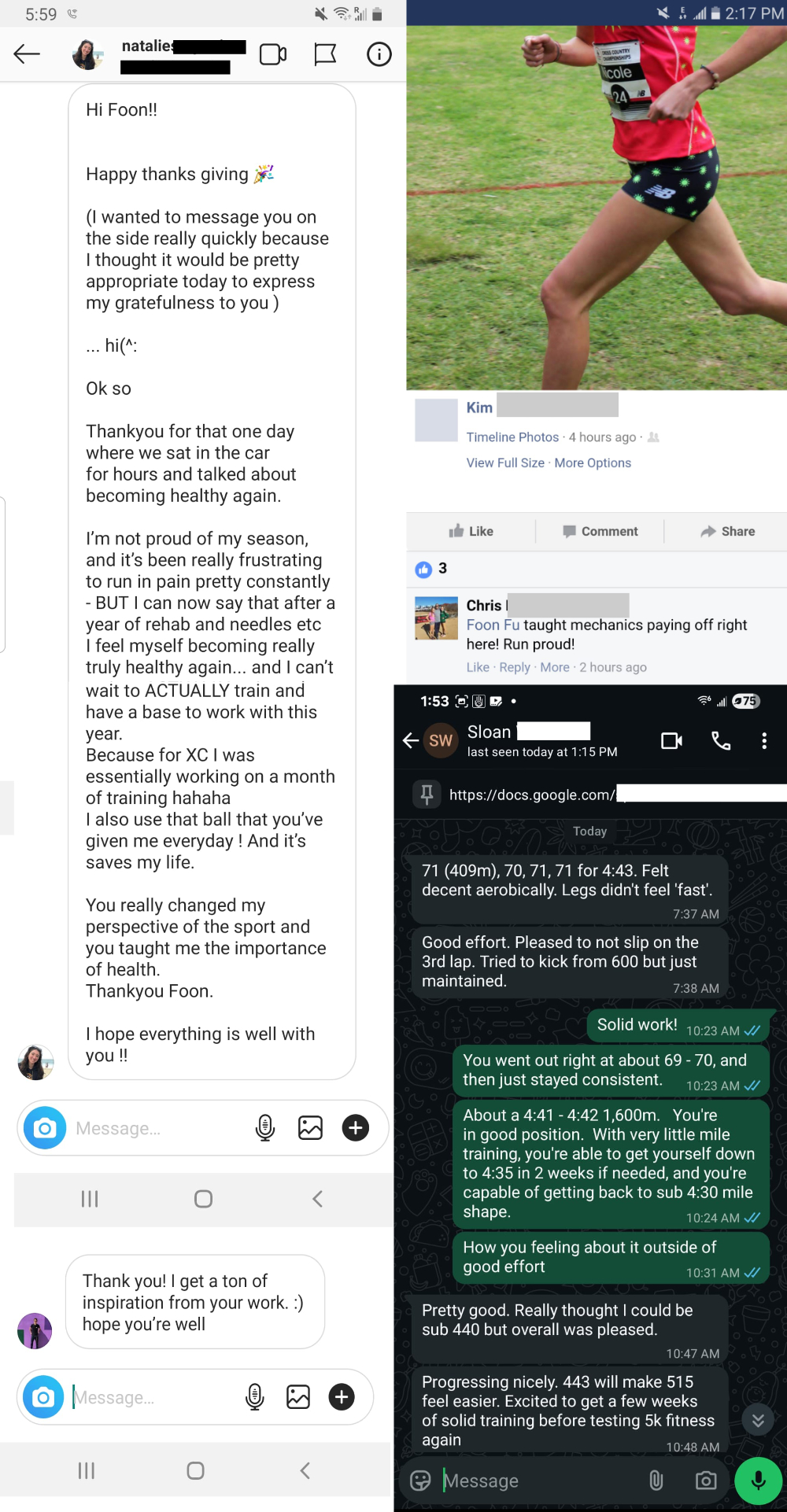Open WhatsApp three-dot overflow menu

tap(764, 740)
